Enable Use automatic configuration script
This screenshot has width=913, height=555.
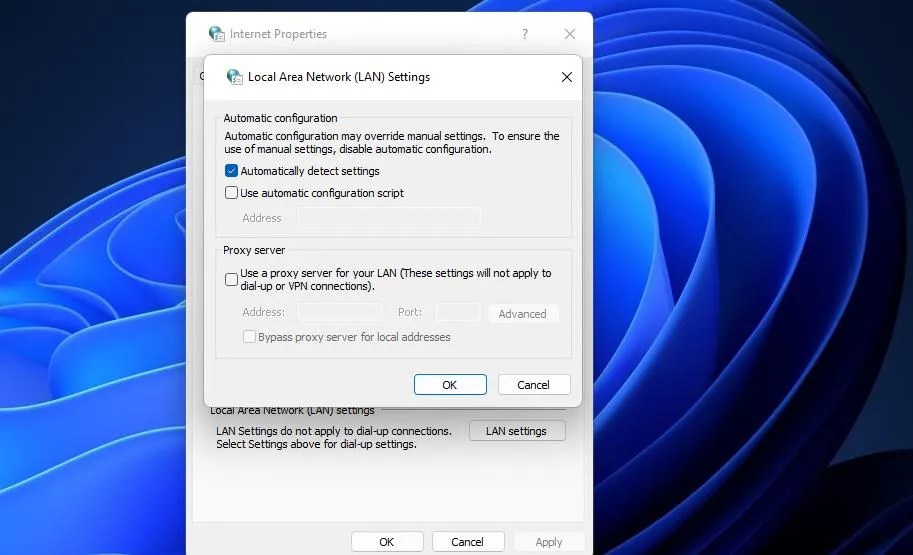point(231,193)
